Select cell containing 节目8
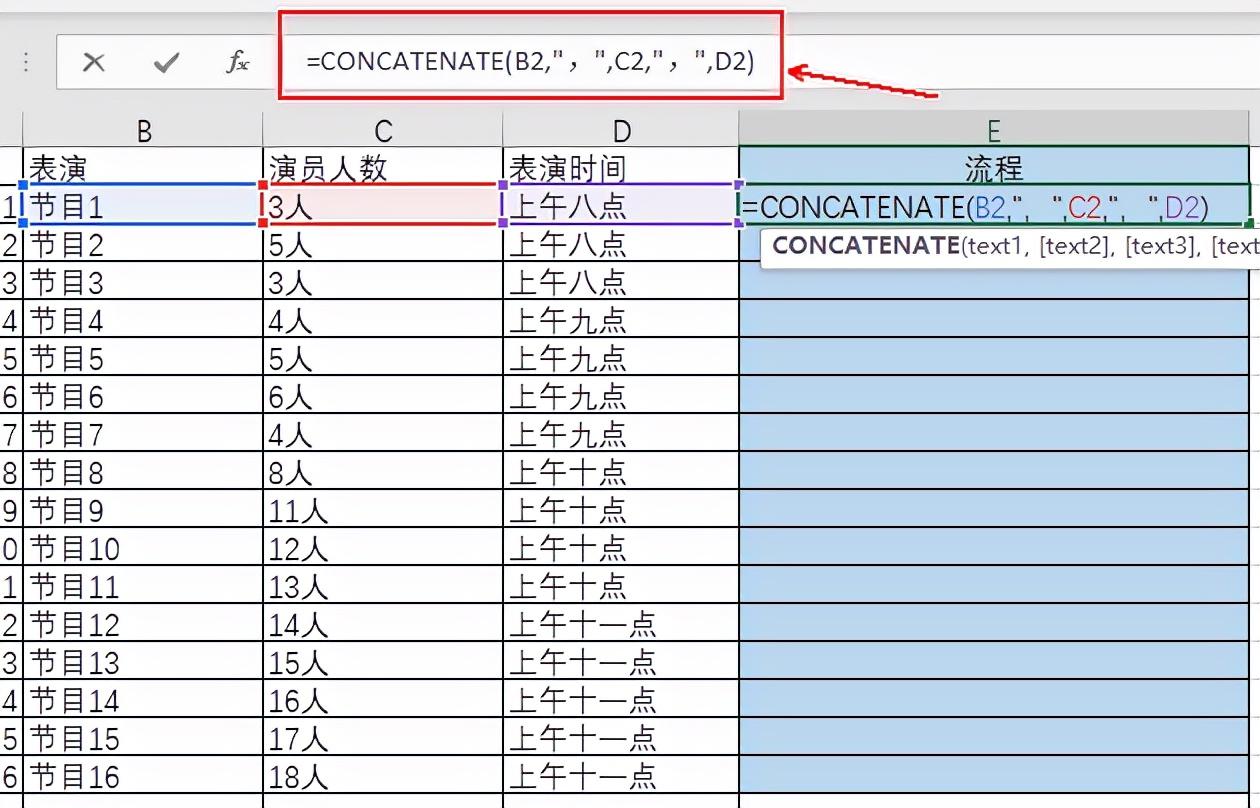Viewport: 1260px width, 808px height. coord(143,472)
